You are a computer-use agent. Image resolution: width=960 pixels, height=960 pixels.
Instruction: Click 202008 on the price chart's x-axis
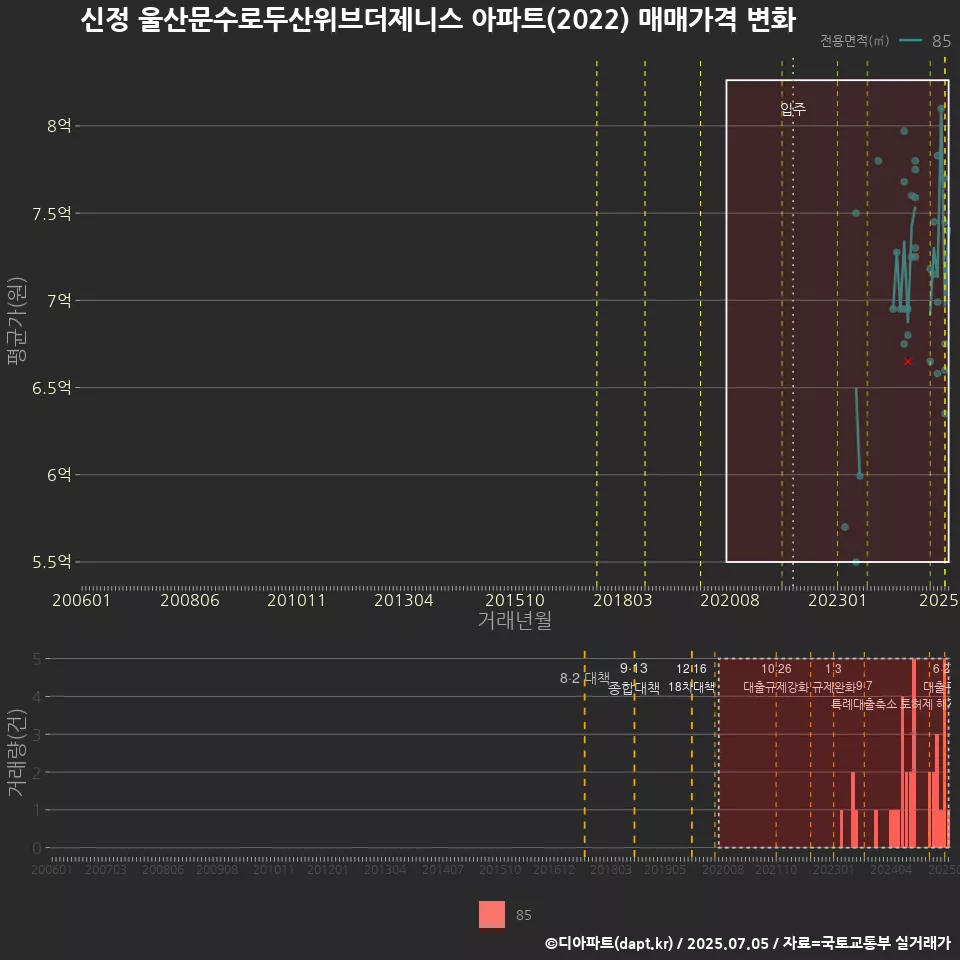pyautogui.click(x=730, y=599)
